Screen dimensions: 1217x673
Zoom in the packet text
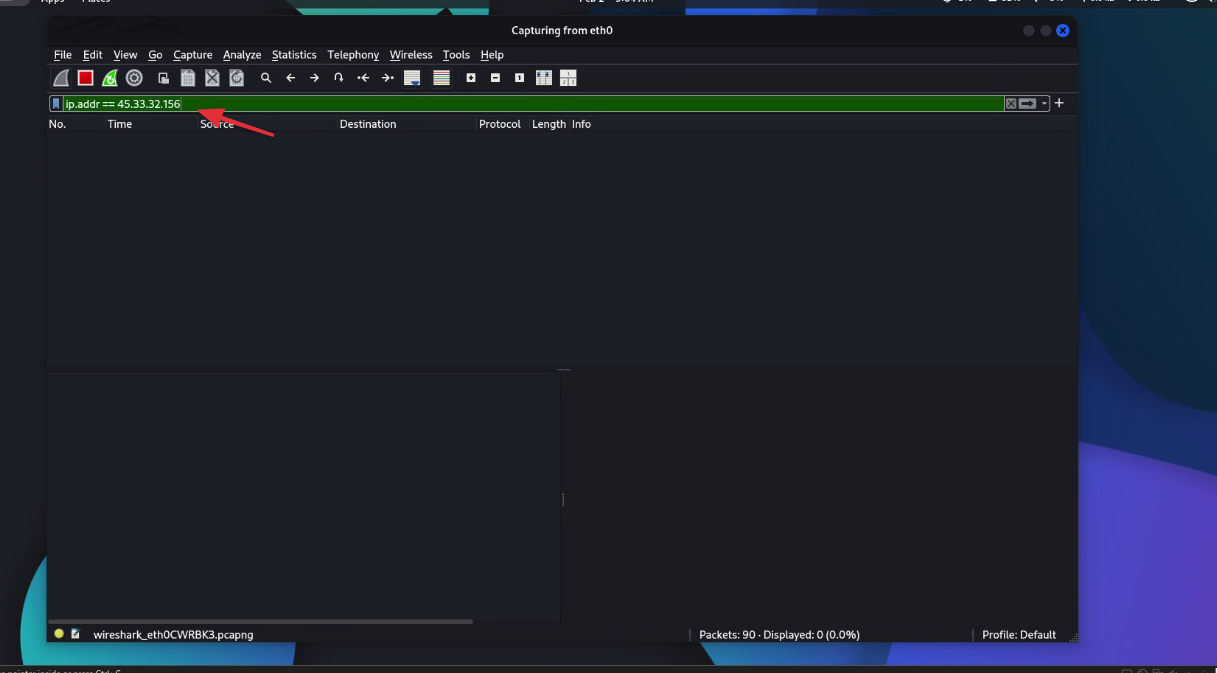471,78
